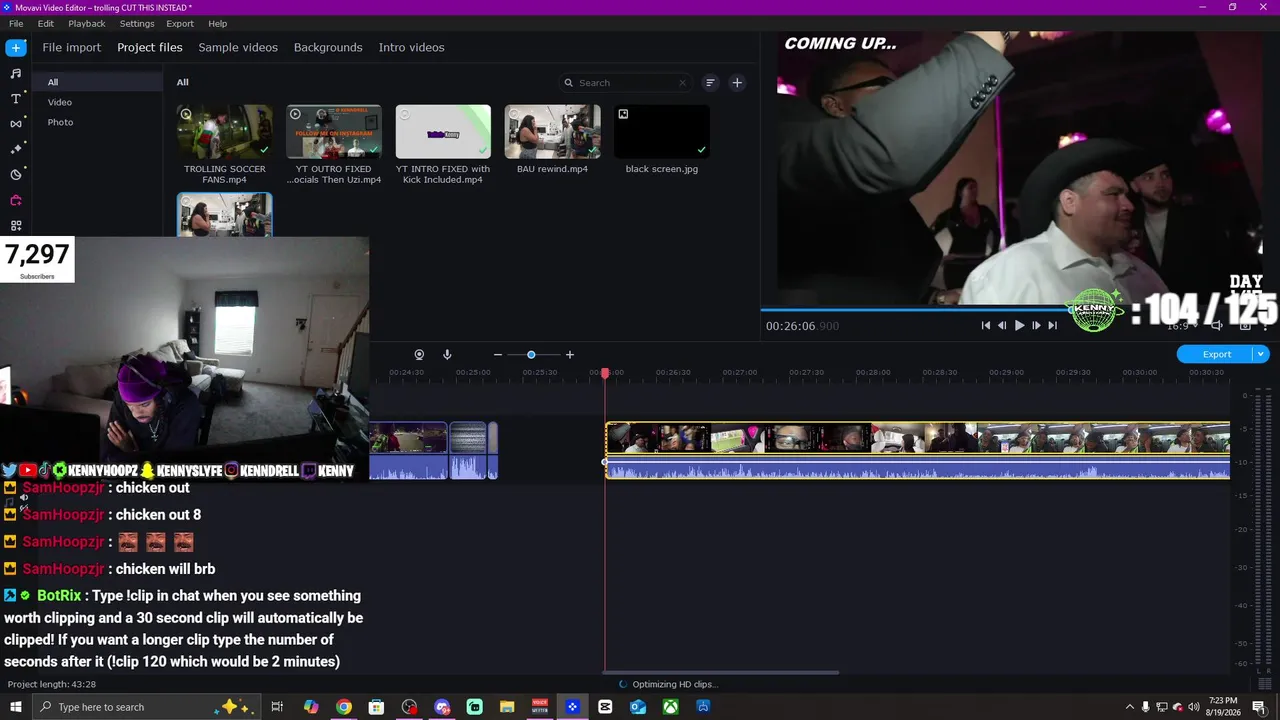Select the YT INTRO FIXED video thumbnail
Screen dimensions: 1280x720
(443, 132)
